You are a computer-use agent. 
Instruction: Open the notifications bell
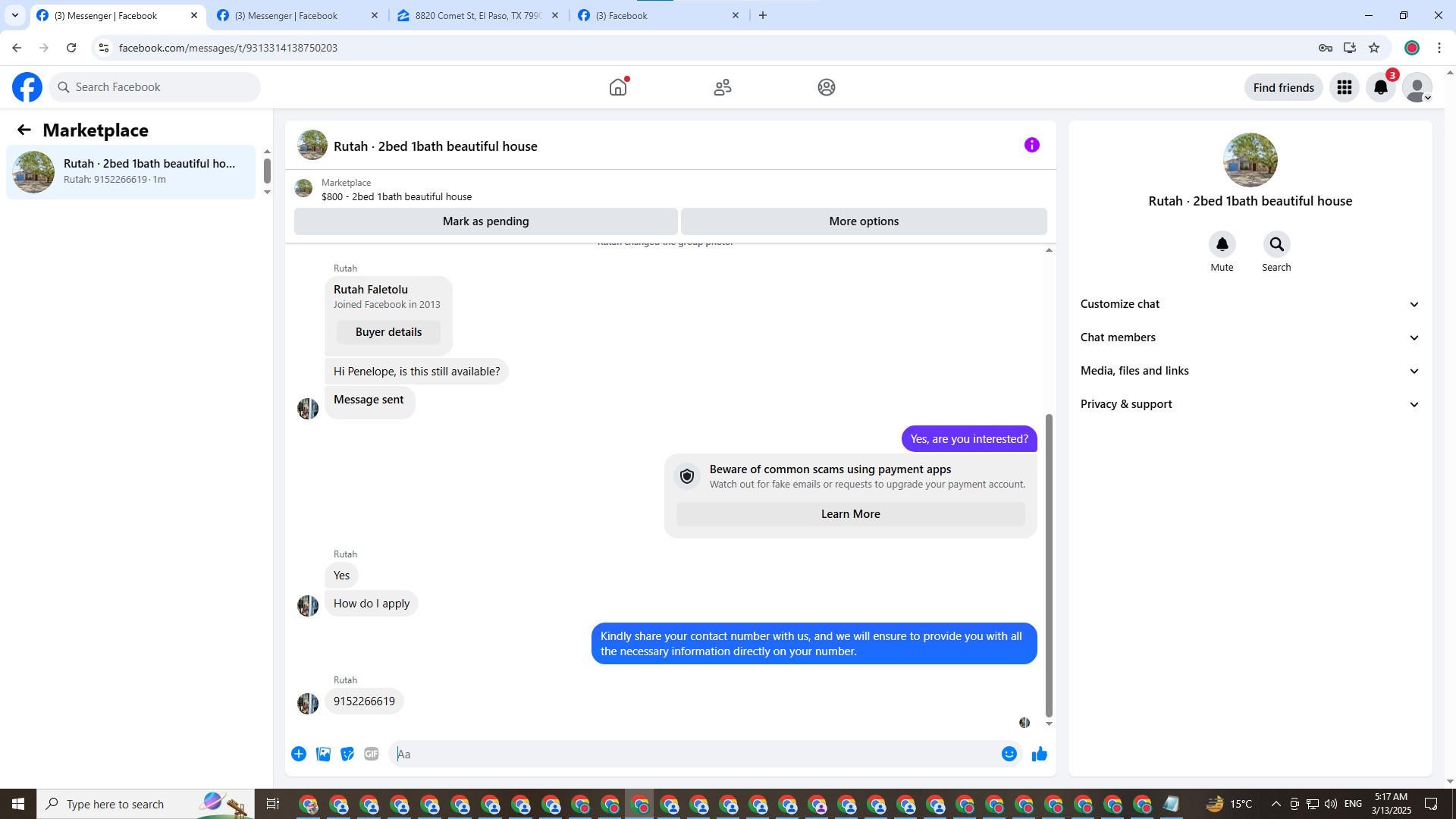click(1381, 87)
